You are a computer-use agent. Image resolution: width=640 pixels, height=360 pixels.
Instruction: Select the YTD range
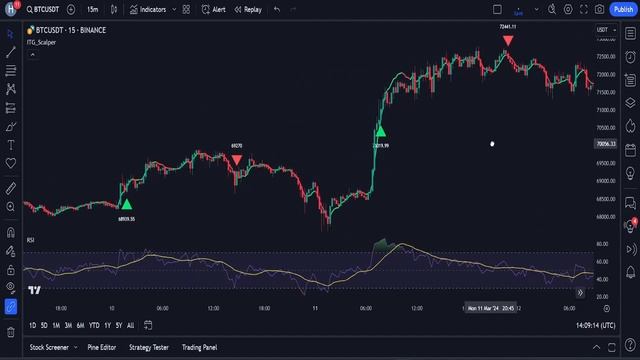tap(94, 325)
